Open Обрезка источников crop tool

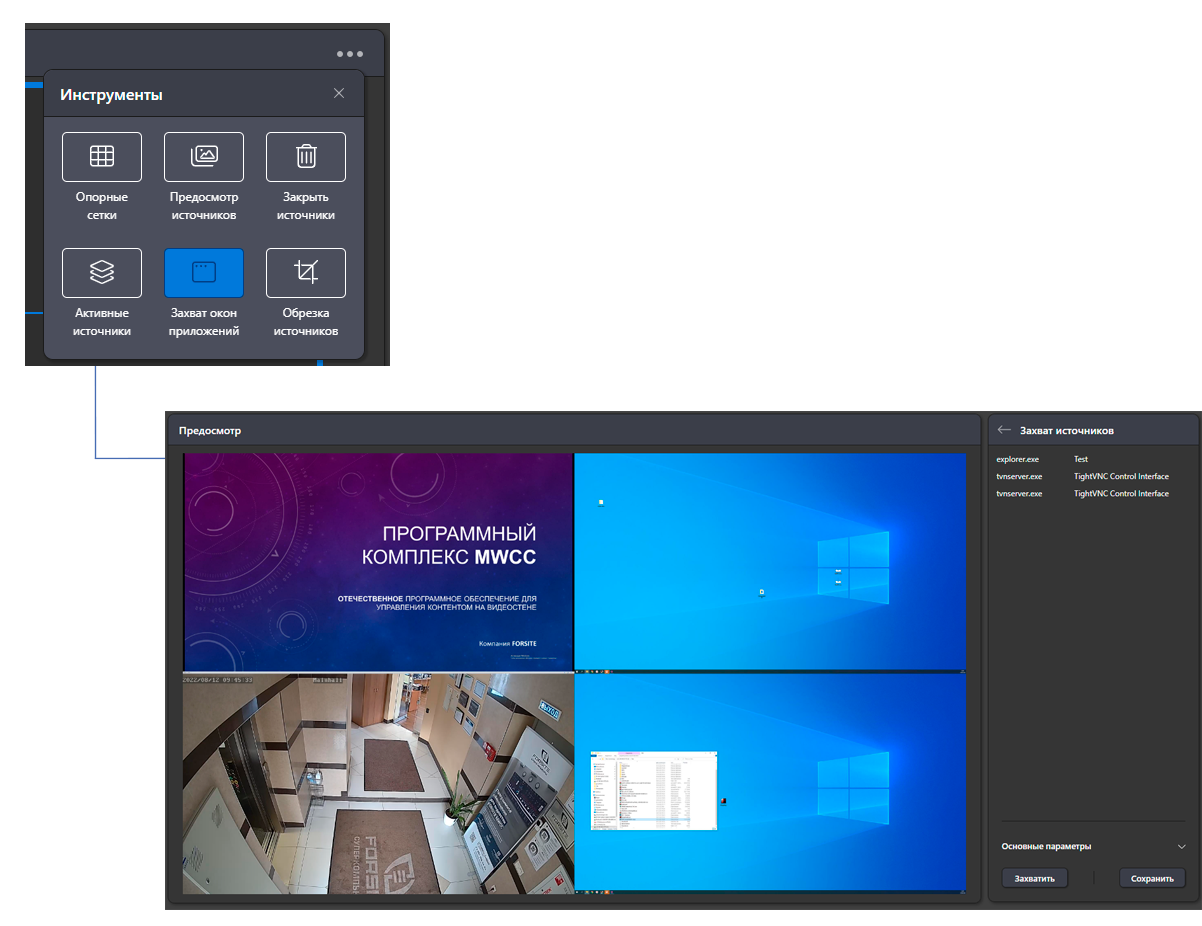pyautogui.click(x=306, y=273)
